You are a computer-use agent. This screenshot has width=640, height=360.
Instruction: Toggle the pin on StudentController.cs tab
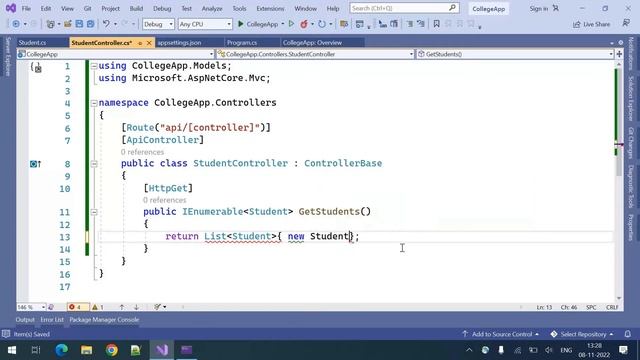pos(140,43)
